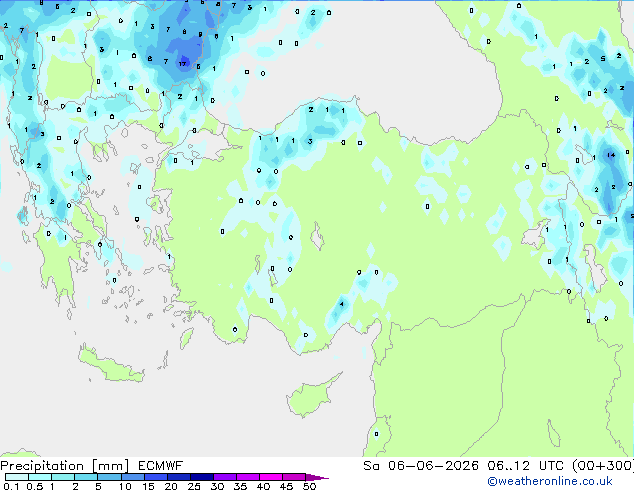Open the weatheronline.co.uk copyright link
Screen dimensions: 634x490
[x=549, y=481]
